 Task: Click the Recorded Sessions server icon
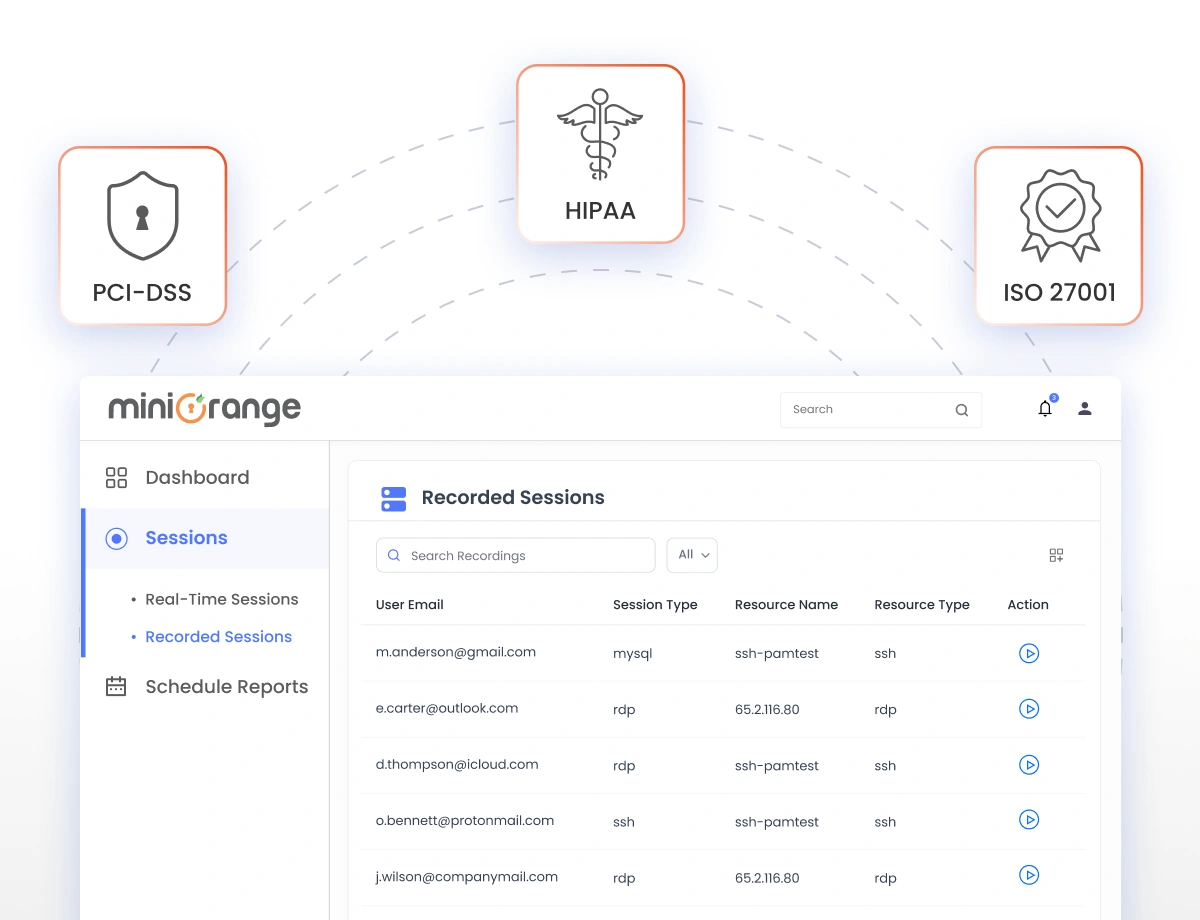tap(394, 499)
